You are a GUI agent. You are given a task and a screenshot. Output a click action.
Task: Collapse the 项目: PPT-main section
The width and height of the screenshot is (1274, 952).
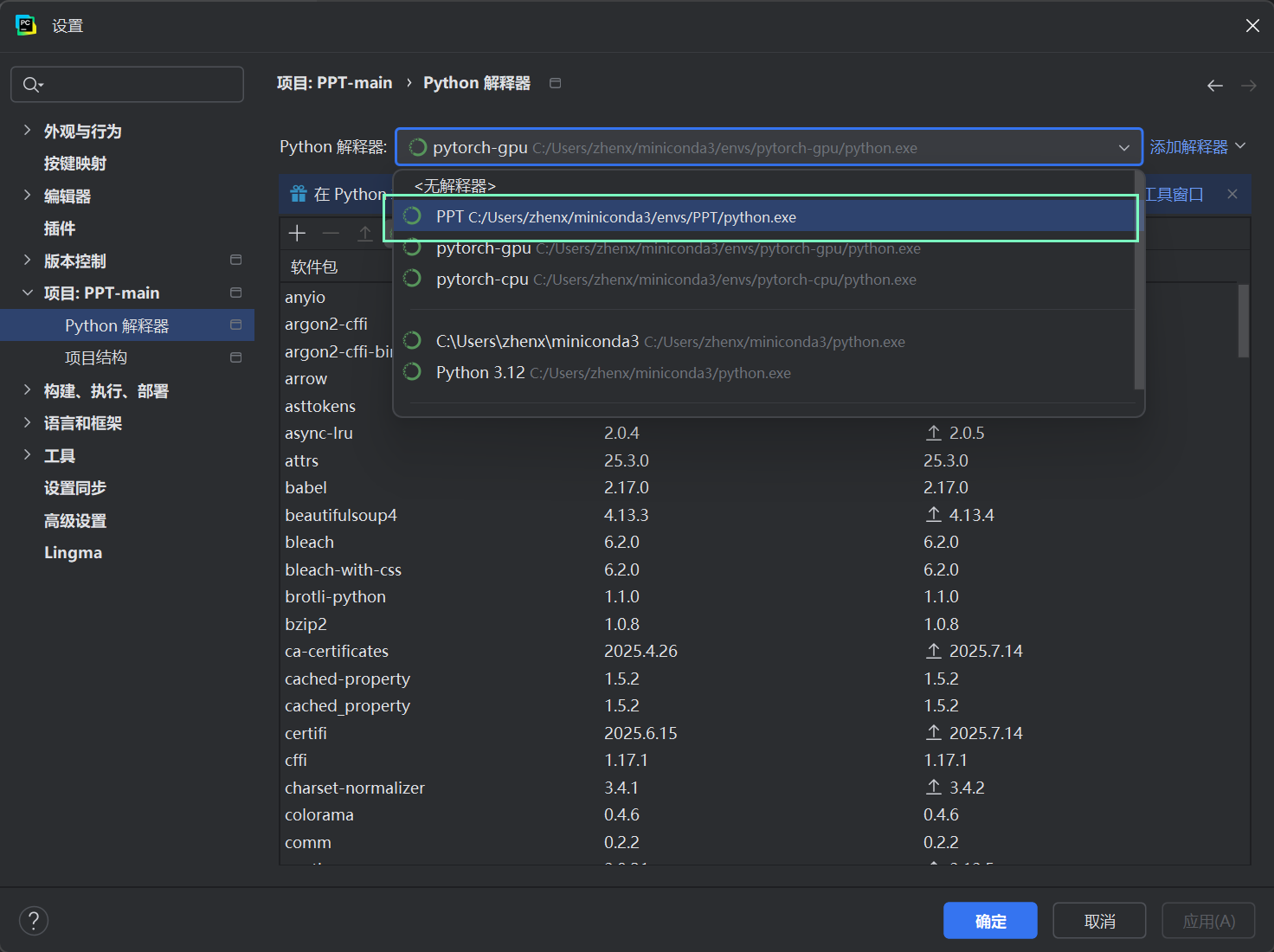(x=27, y=293)
